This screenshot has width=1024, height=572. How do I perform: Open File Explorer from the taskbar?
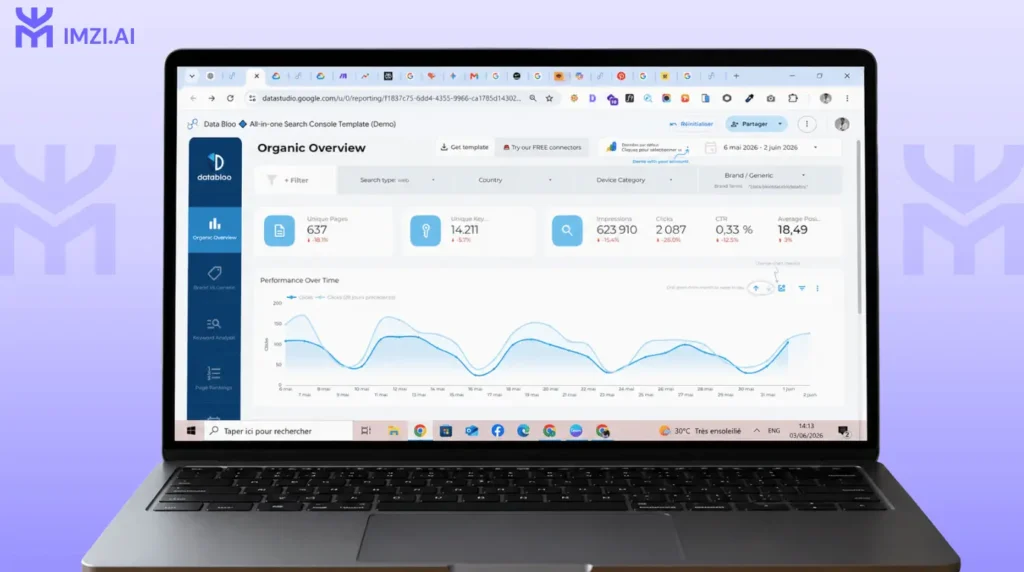coord(393,431)
